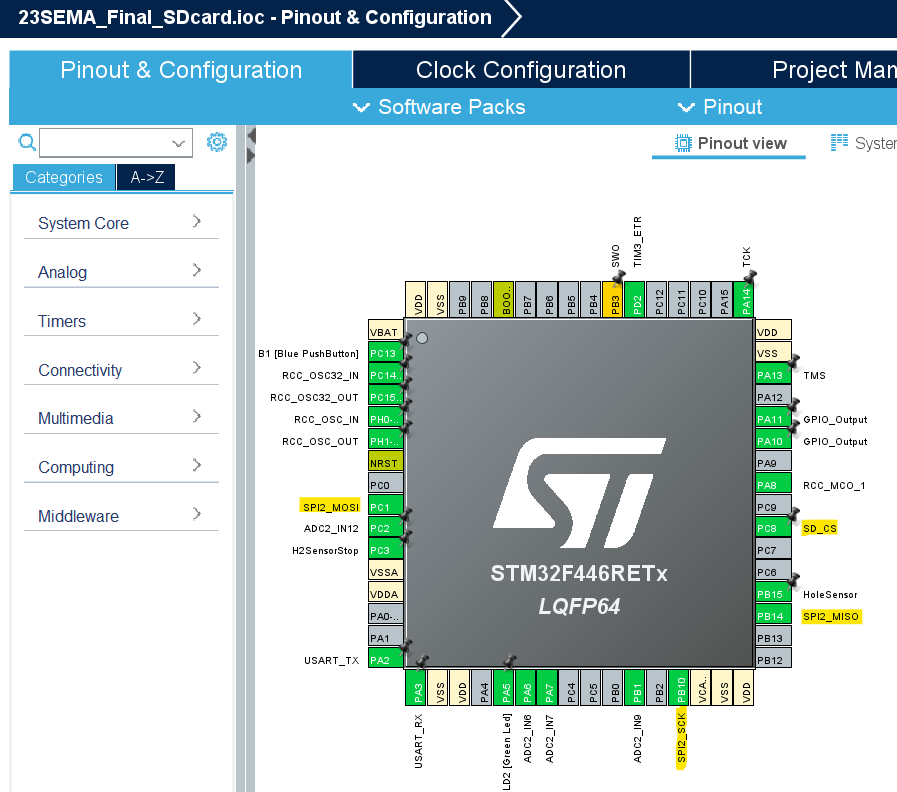Viewport: 897px width, 792px height.
Task: Select pin PA2 USART_TX
Action: tap(386, 660)
